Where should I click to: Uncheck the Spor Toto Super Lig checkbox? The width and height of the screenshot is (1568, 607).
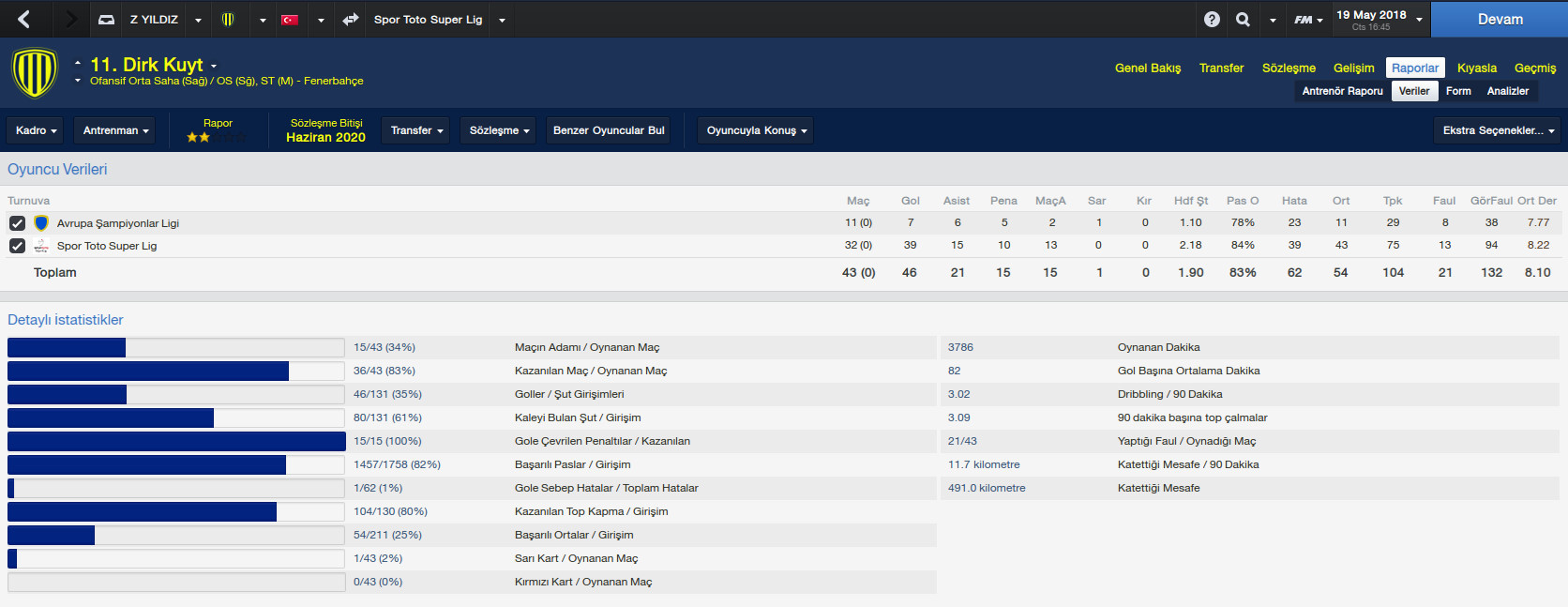(17, 246)
